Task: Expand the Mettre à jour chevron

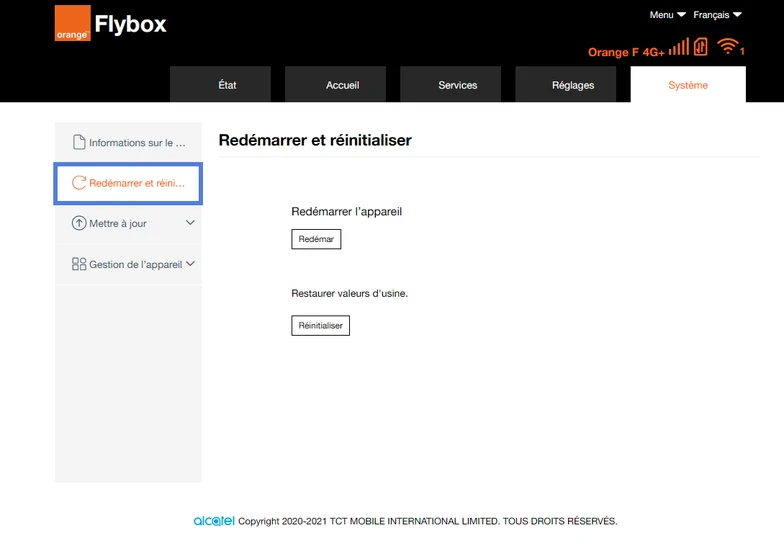Action: coord(190,222)
